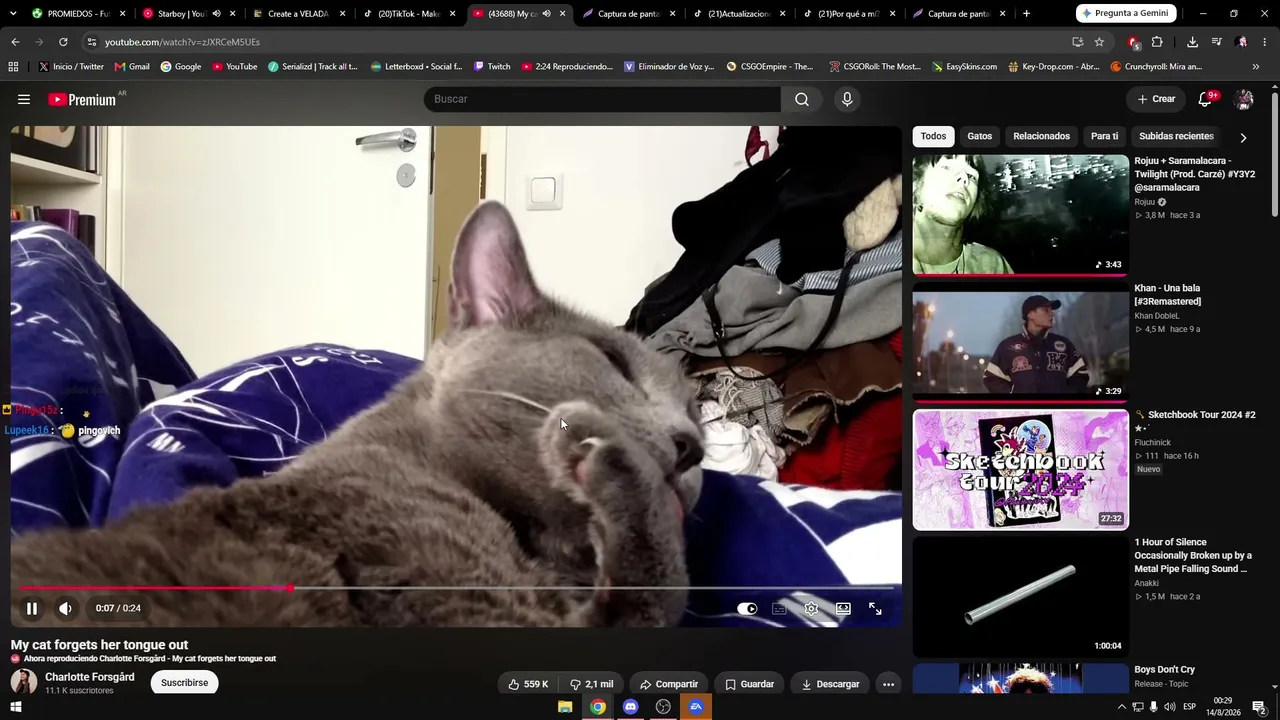
Task: Show more filter chips with the right arrow
Action: (x=1243, y=137)
